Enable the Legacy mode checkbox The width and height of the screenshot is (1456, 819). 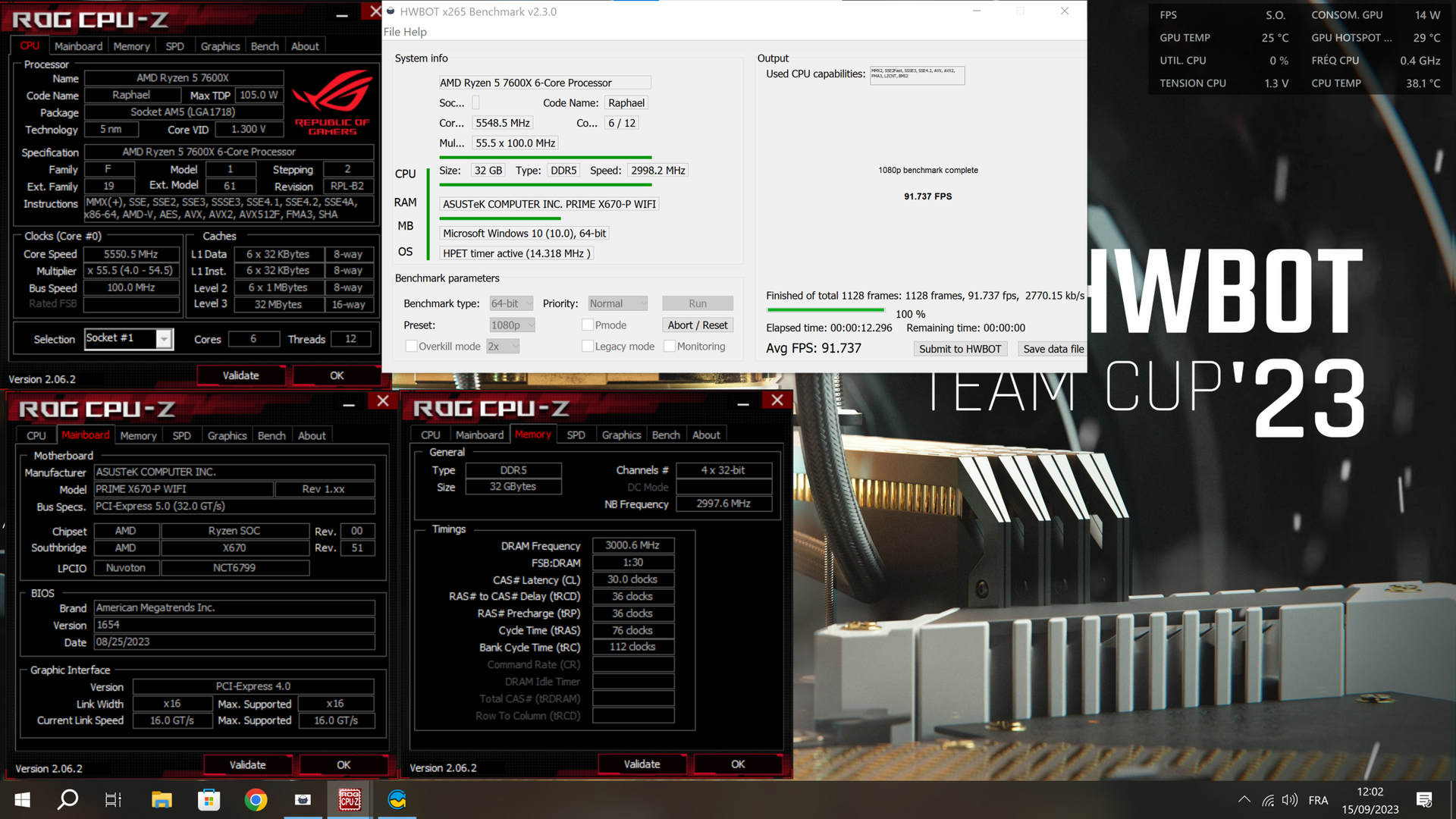click(x=587, y=347)
